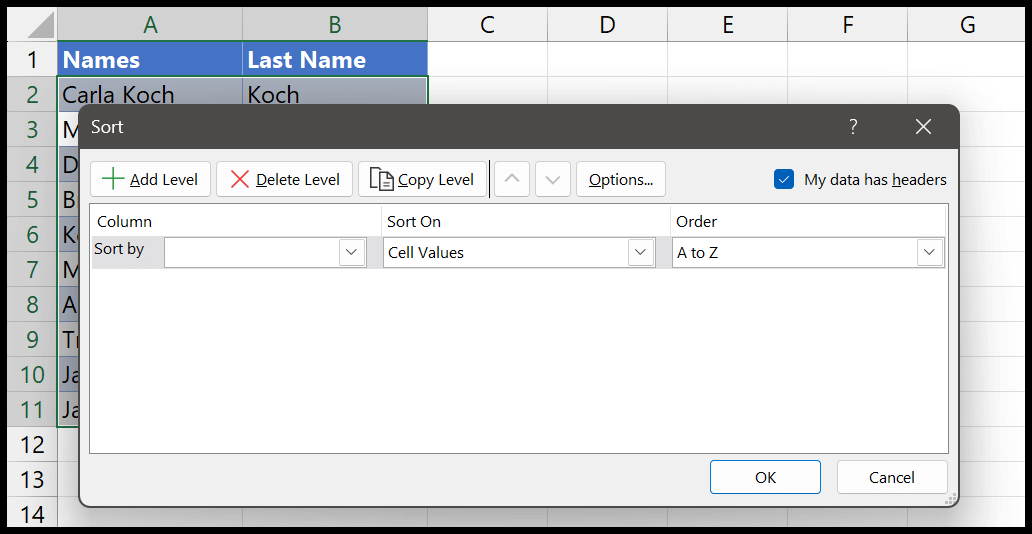The image size is (1032, 534).
Task: Click the Copy Level button
Action: pos(422,179)
